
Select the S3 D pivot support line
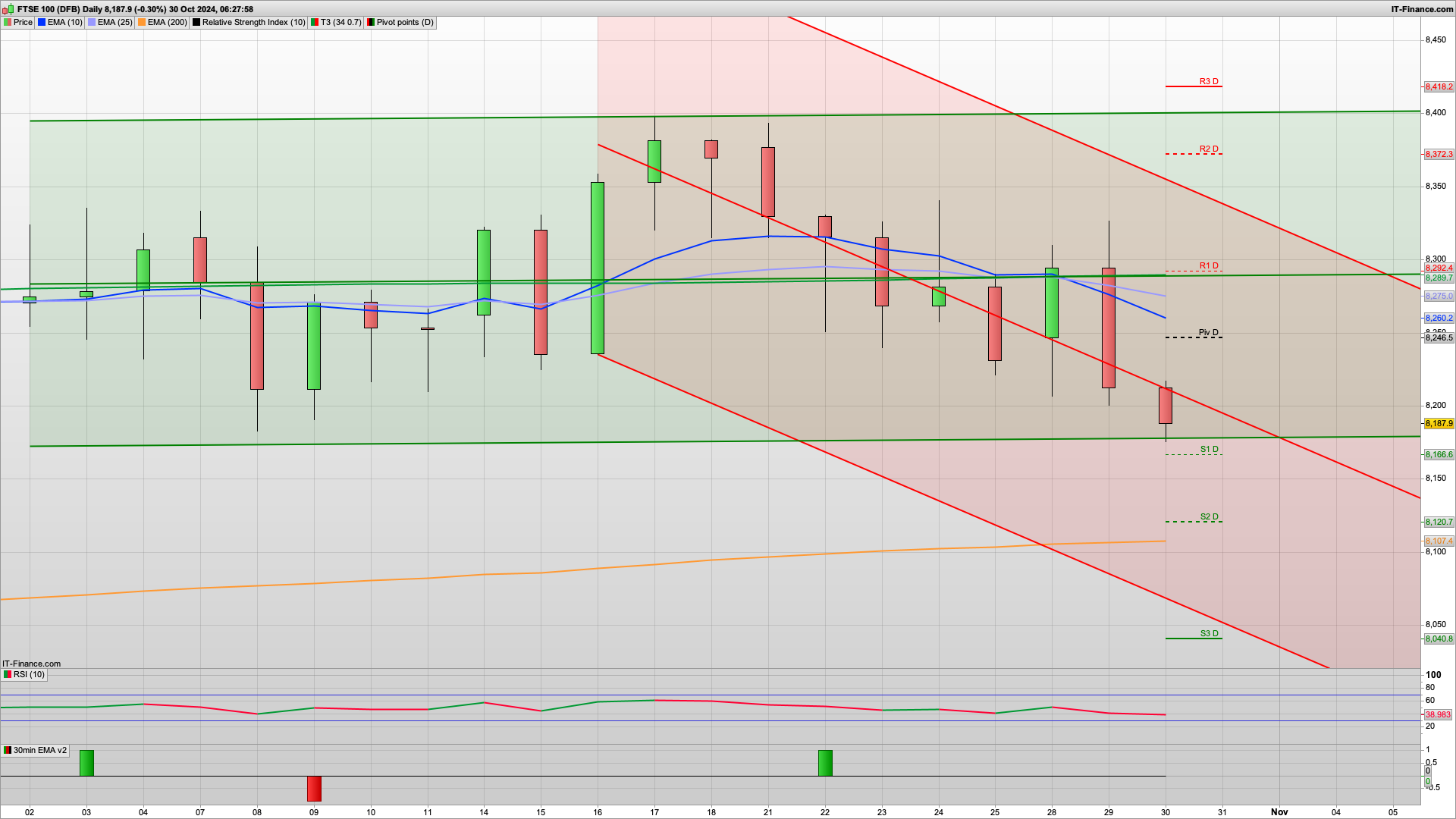(x=1193, y=639)
